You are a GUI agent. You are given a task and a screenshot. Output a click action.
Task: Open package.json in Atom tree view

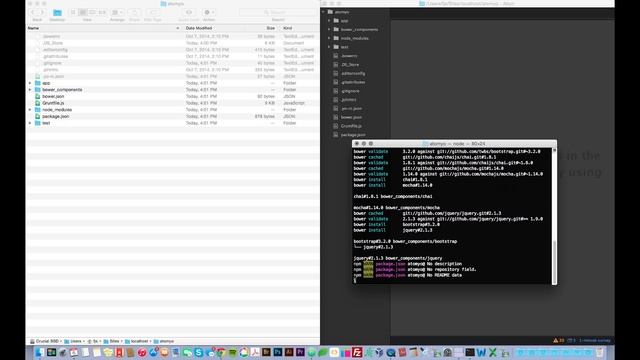pos(353,135)
